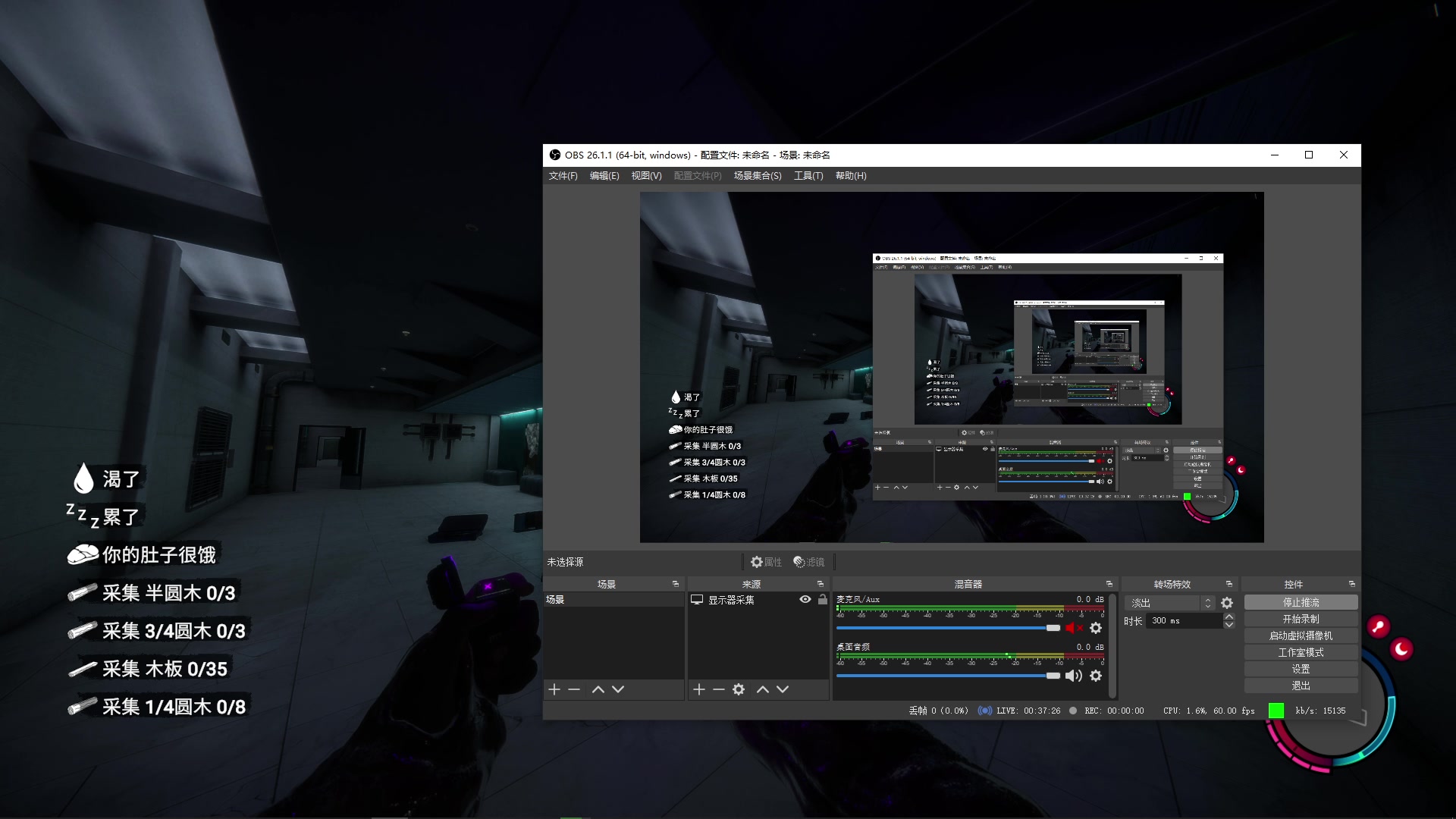Pop out the 转场特效 dock panel

click(1229, 584)
